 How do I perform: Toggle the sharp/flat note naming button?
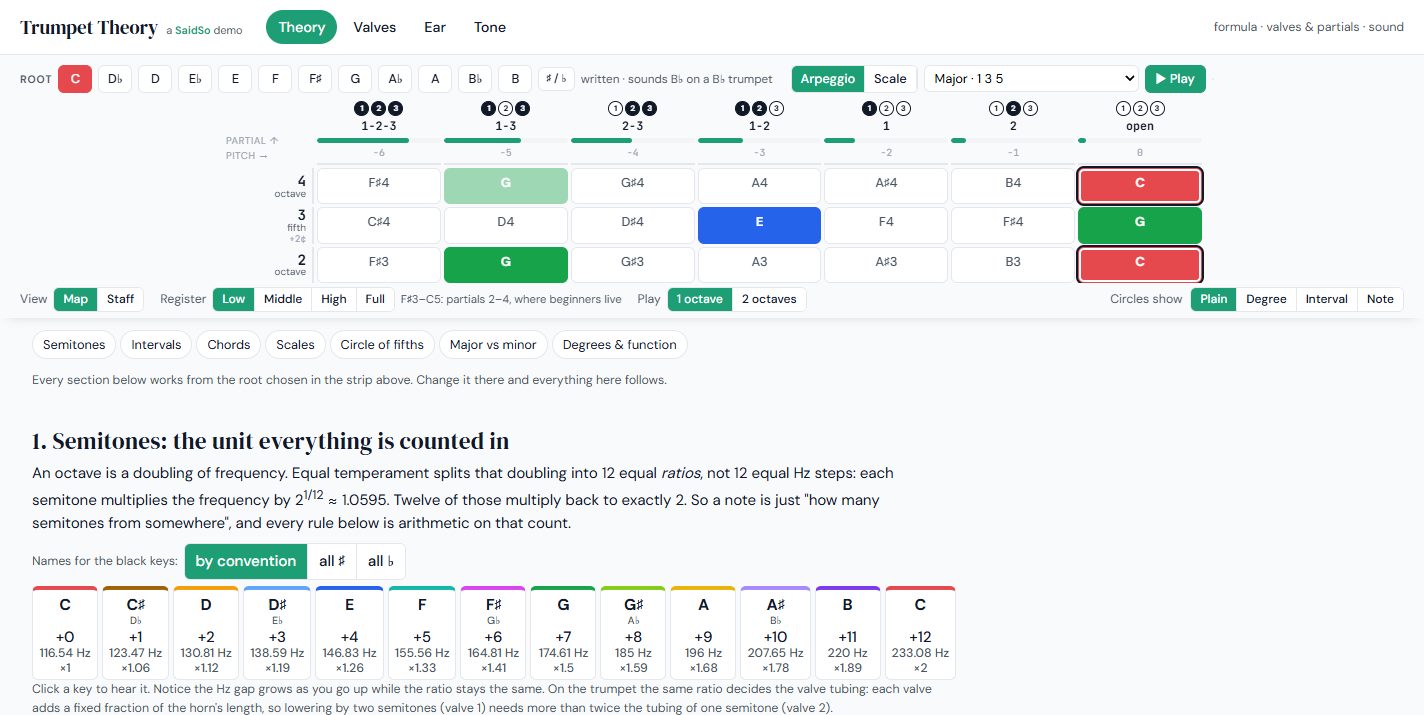pyautogui.click(x=556, y=79)
